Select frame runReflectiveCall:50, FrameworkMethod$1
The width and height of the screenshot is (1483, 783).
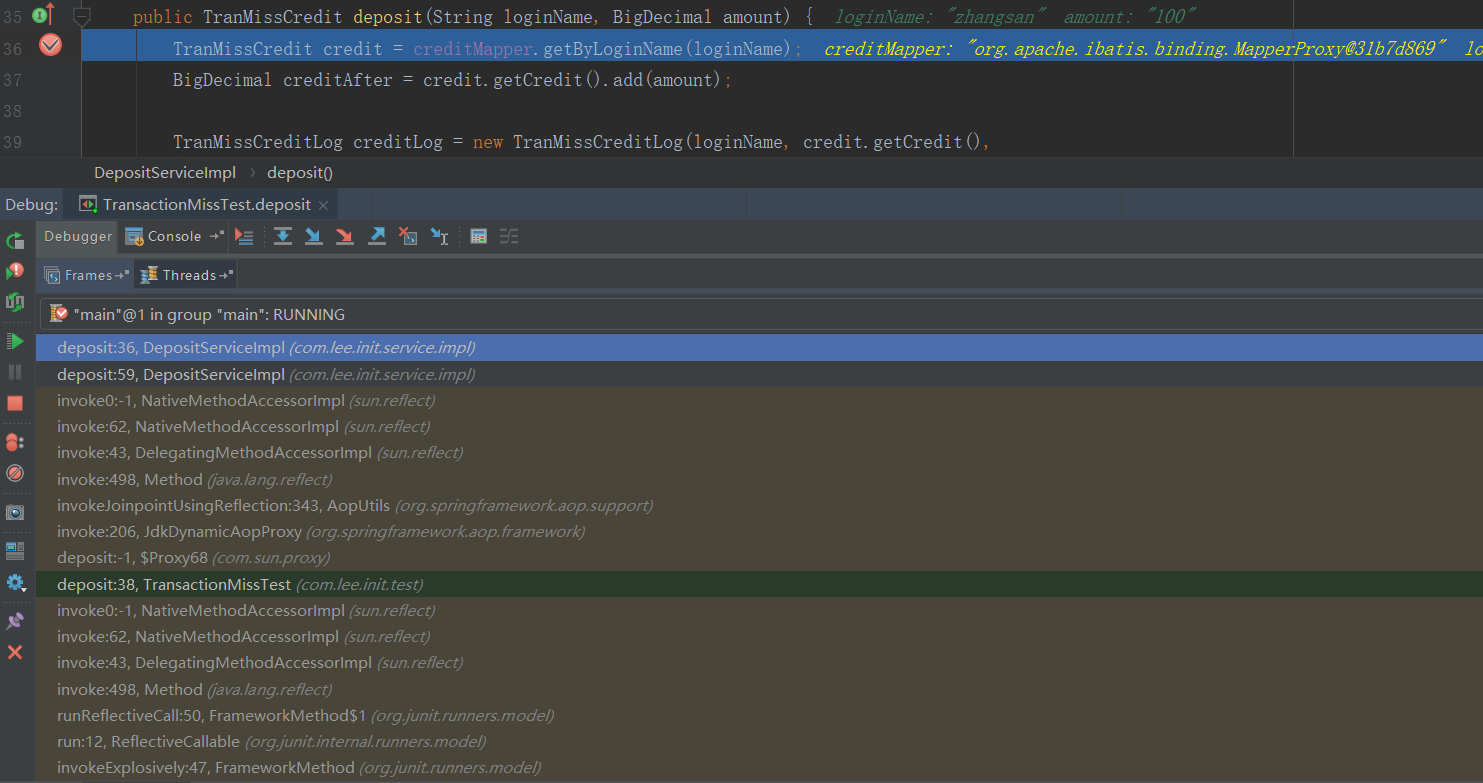point(759,715)
